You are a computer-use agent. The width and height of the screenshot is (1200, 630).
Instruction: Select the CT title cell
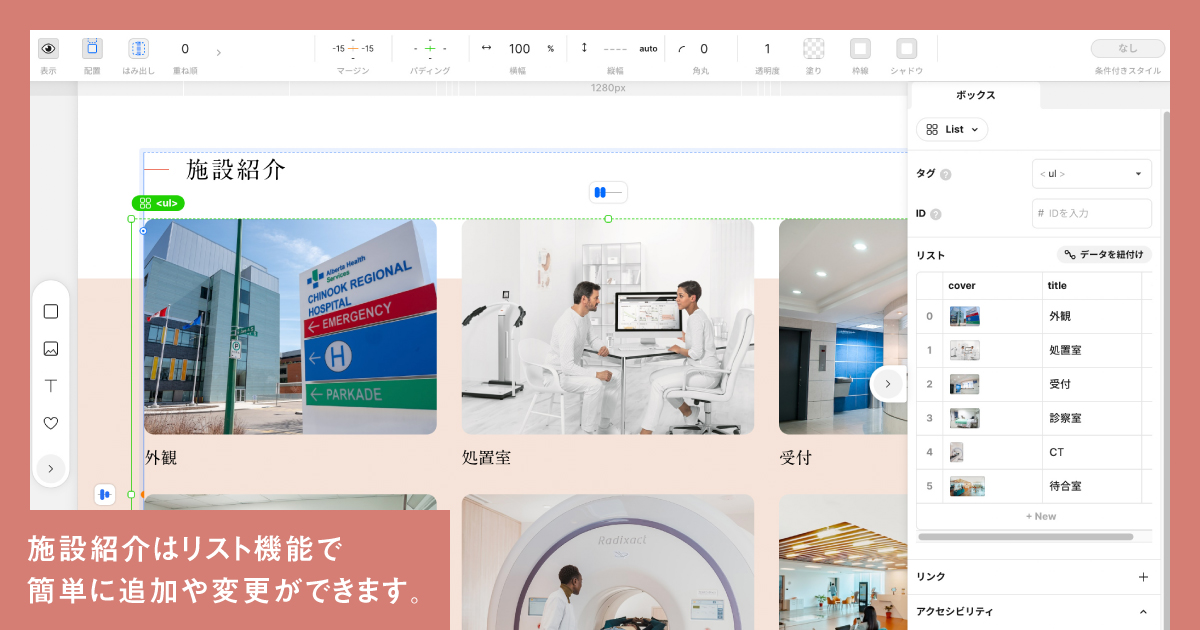pos(1092,452)
